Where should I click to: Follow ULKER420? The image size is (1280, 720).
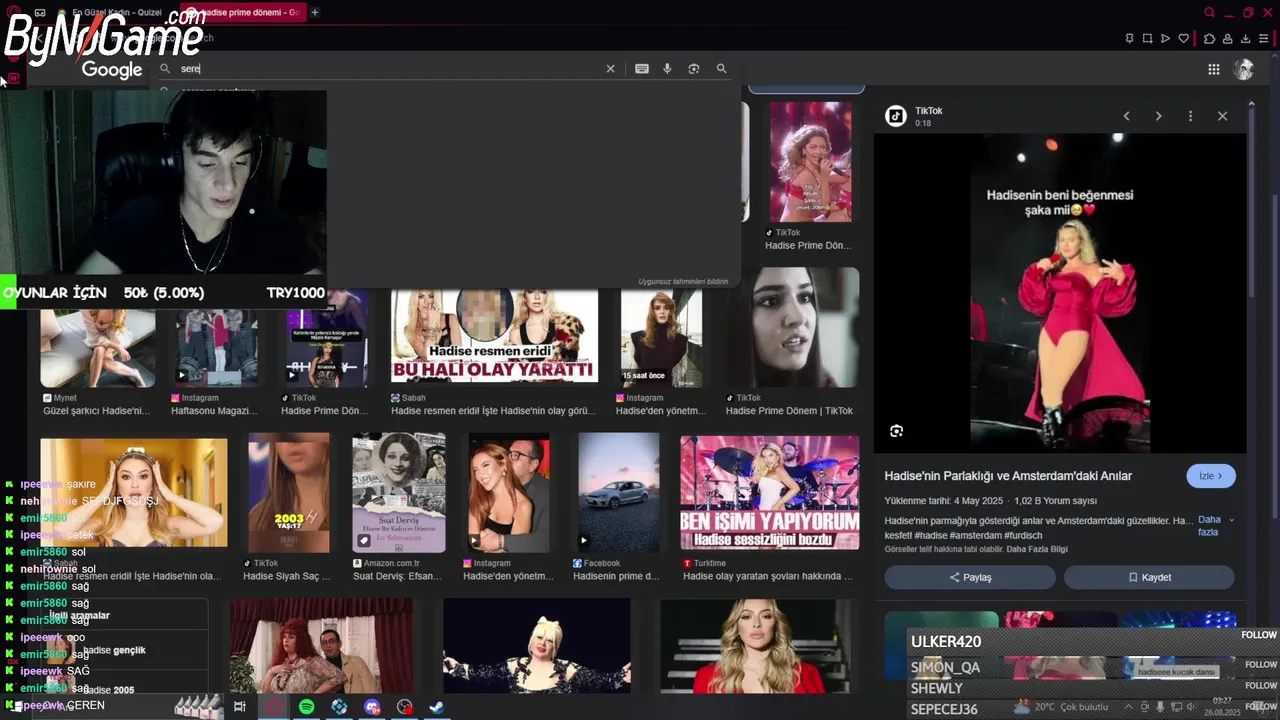point(1259,635)
